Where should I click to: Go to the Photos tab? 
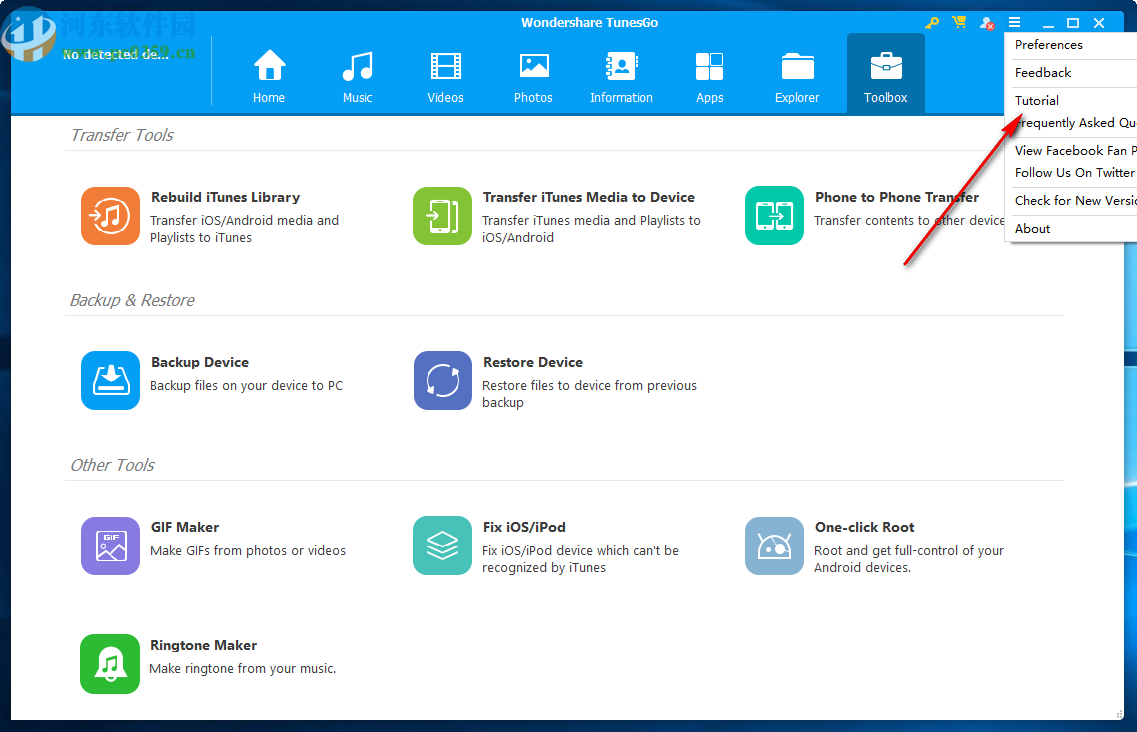point(533,76)
